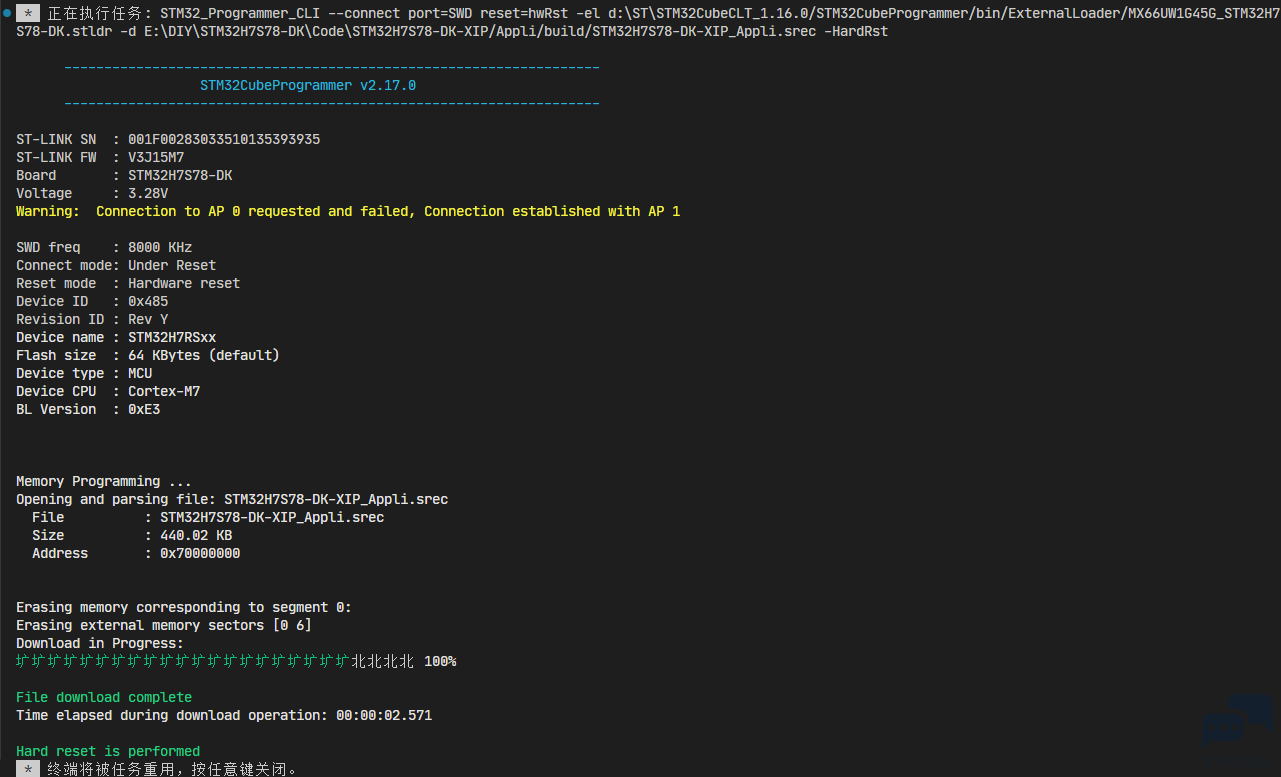The width and height of the screenshot is (1281, 777).
Task: Click the SWD freq value 8000 KHz
Action: click(160, 247)
